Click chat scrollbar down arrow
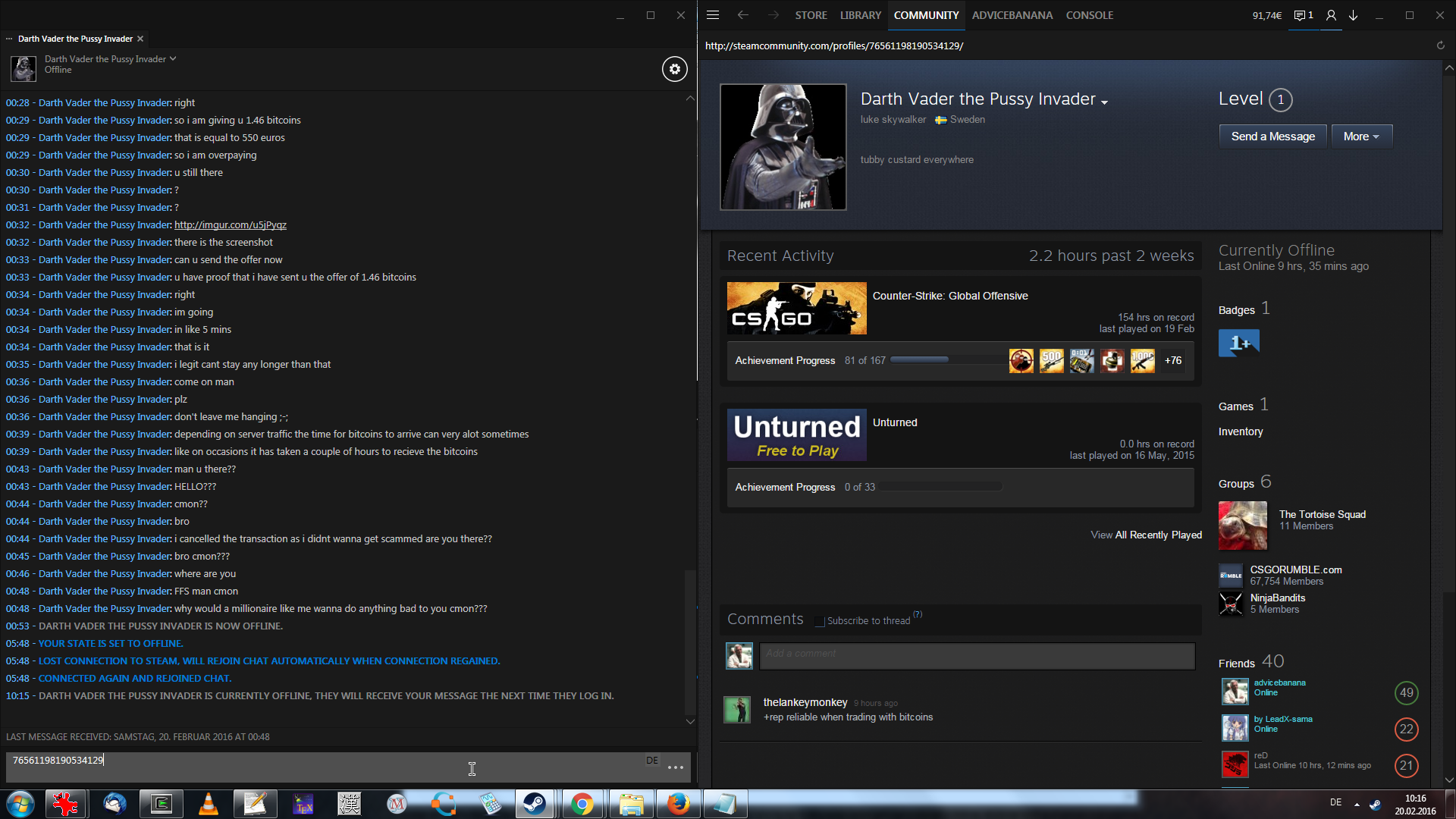 click(689, 721)
